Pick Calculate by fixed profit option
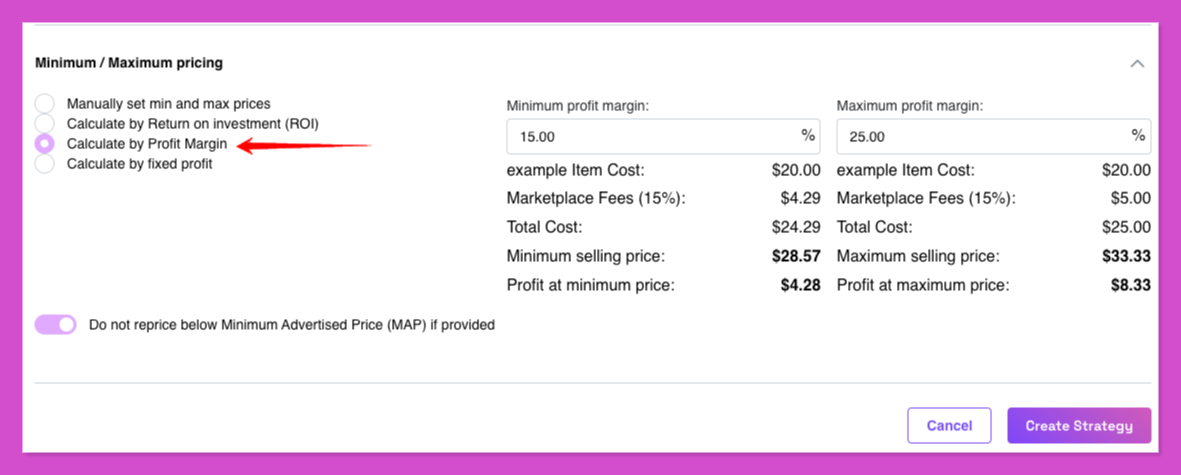The height and width of the screenshot is (475, 1181). click(44, 163)
